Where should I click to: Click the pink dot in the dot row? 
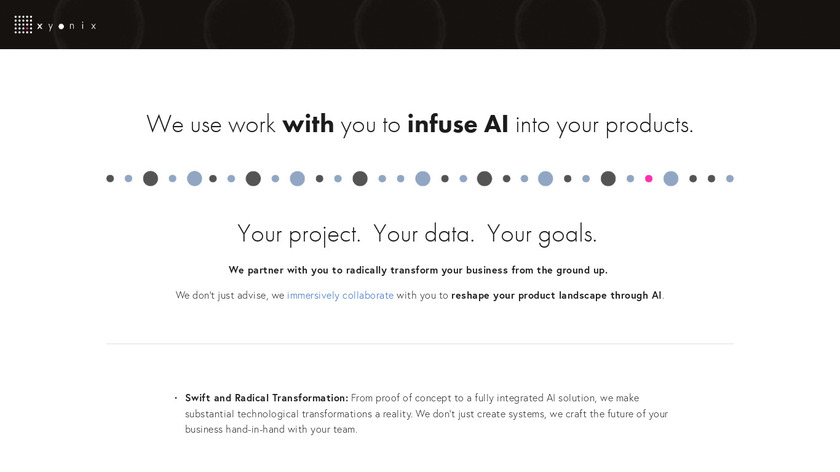point(649,179)
